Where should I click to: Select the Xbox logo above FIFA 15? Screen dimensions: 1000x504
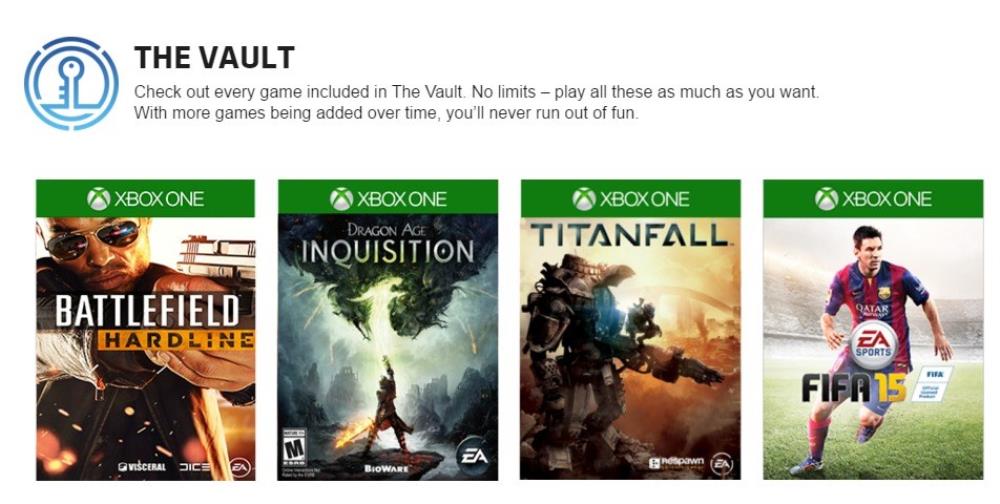[826, 199]
